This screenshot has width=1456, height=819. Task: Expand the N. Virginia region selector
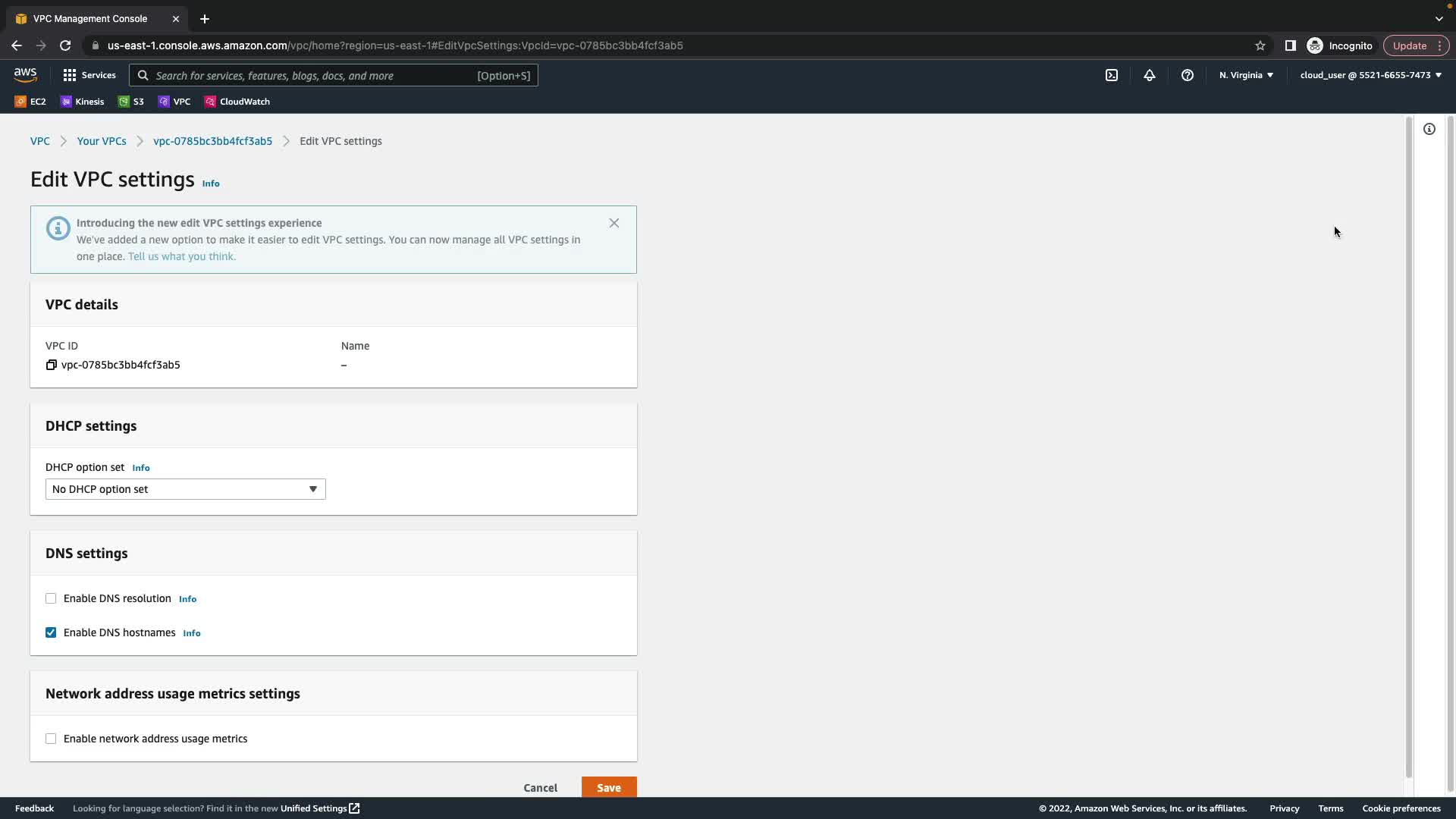click(1246, 75)
